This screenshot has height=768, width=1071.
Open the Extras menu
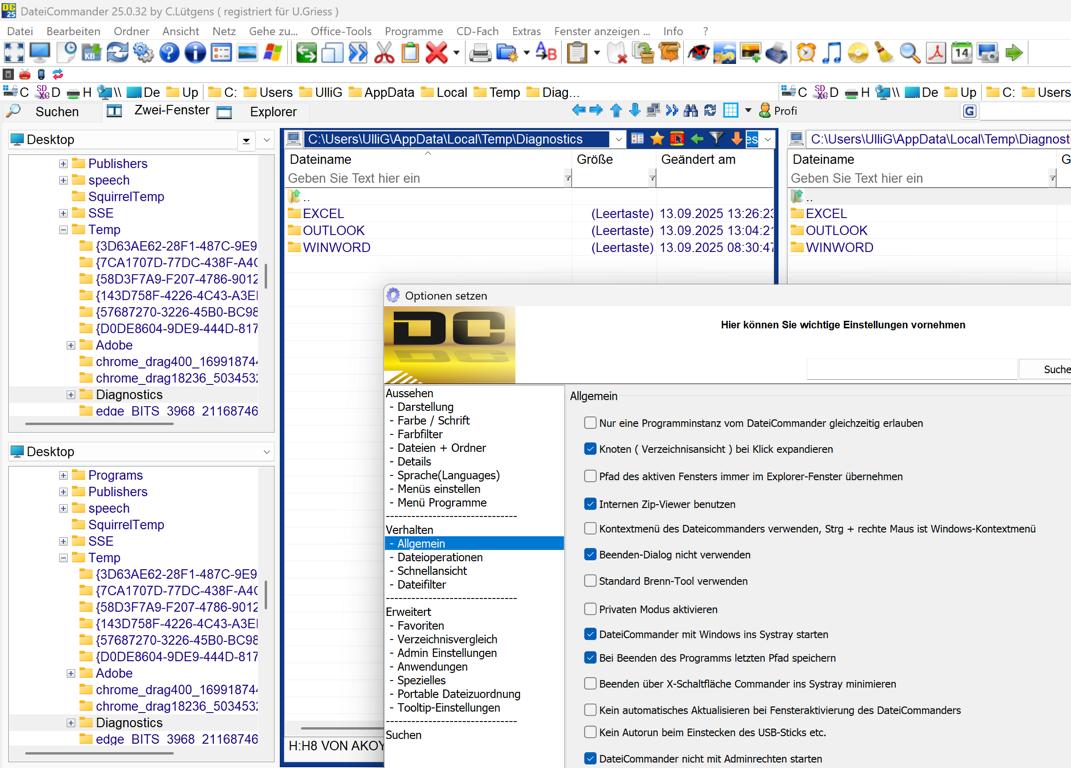point(526,31)
